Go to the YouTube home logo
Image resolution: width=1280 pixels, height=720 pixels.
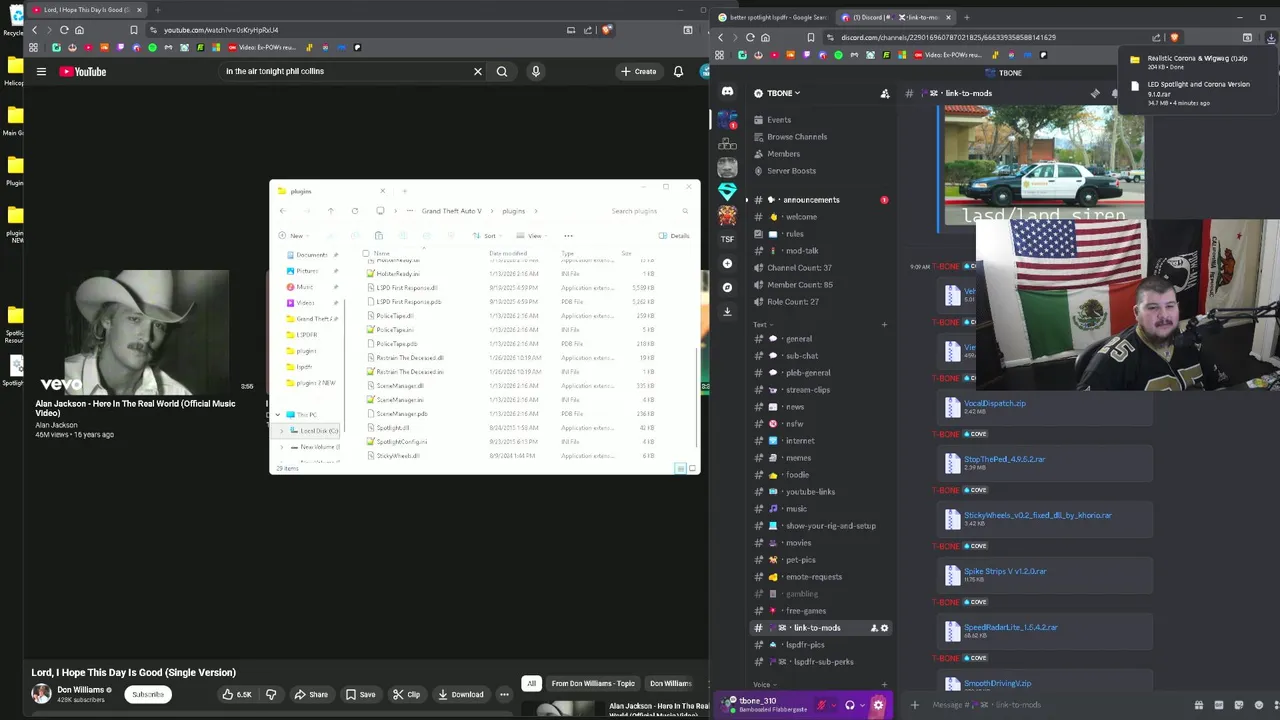click(82, 71)
